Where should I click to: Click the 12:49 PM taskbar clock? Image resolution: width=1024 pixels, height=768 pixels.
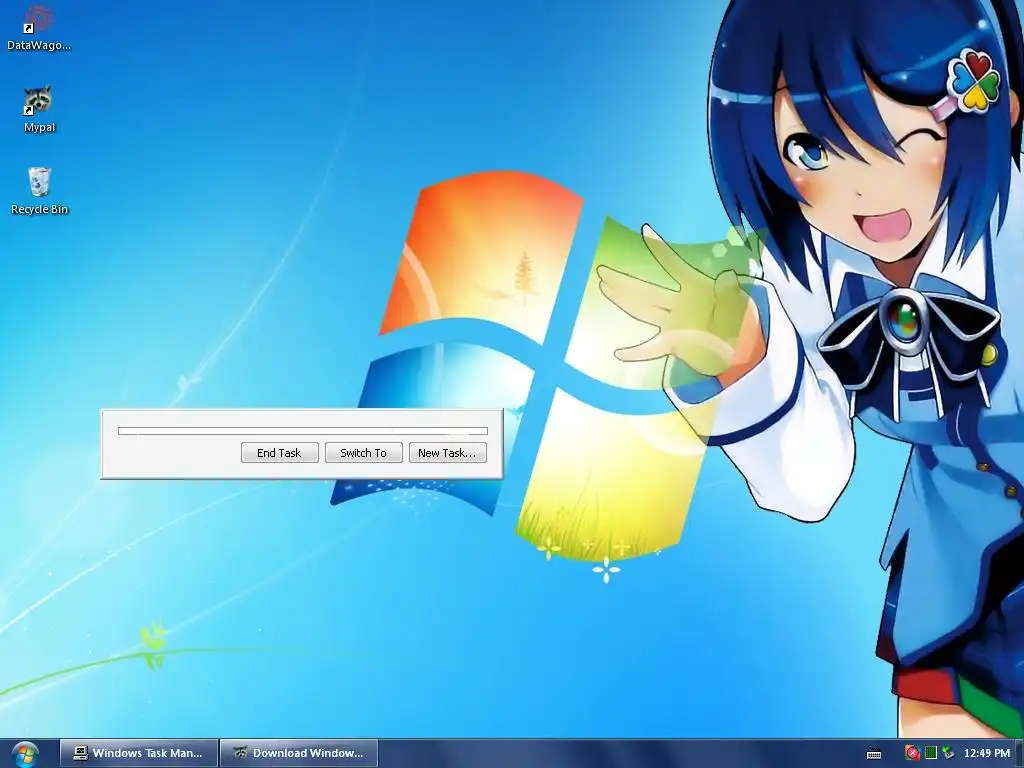[987, 753]
